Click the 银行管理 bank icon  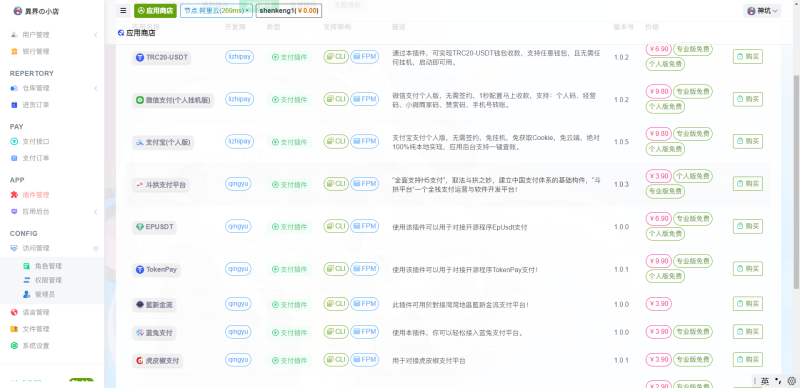coord(14,52)
